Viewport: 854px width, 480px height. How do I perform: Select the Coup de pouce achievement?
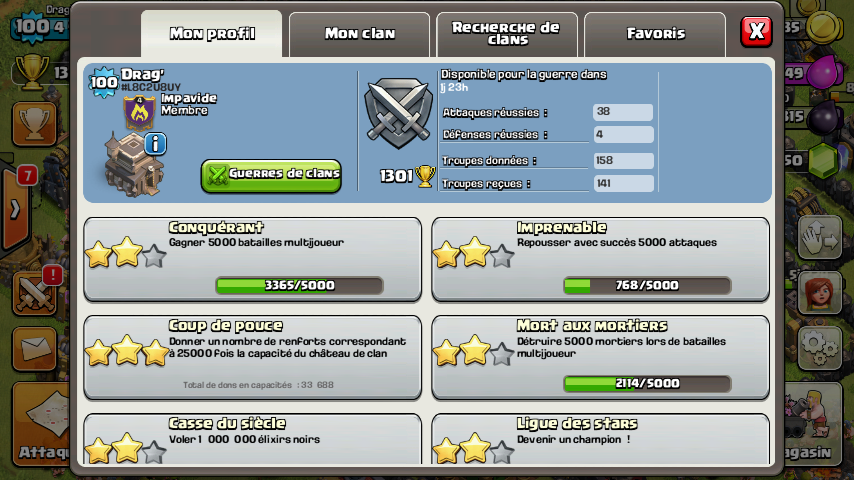point(253,357)
